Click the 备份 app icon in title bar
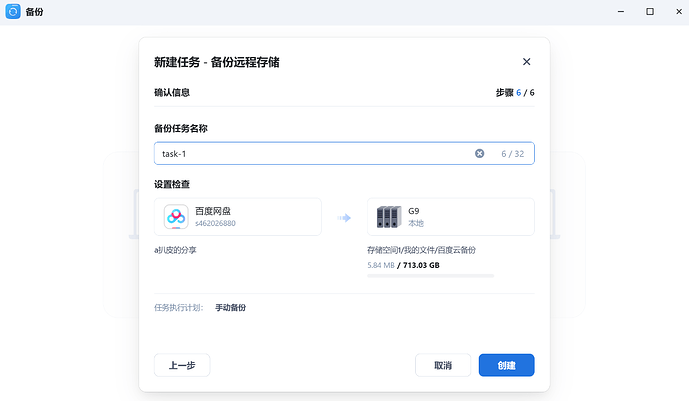Screen dimensions: 689x401 [x=13, y=11]
